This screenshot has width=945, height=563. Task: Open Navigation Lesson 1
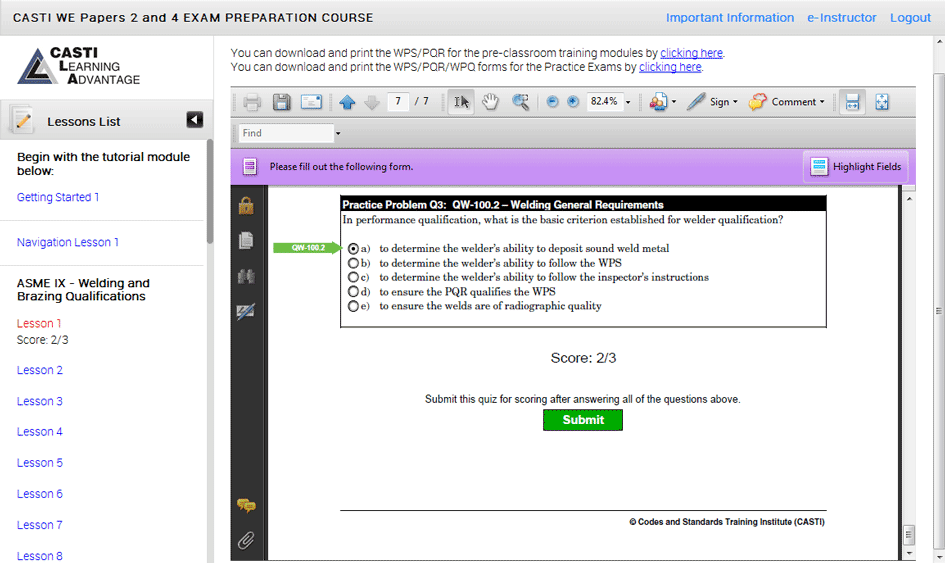pyautogui.click(x=68, y=242)
